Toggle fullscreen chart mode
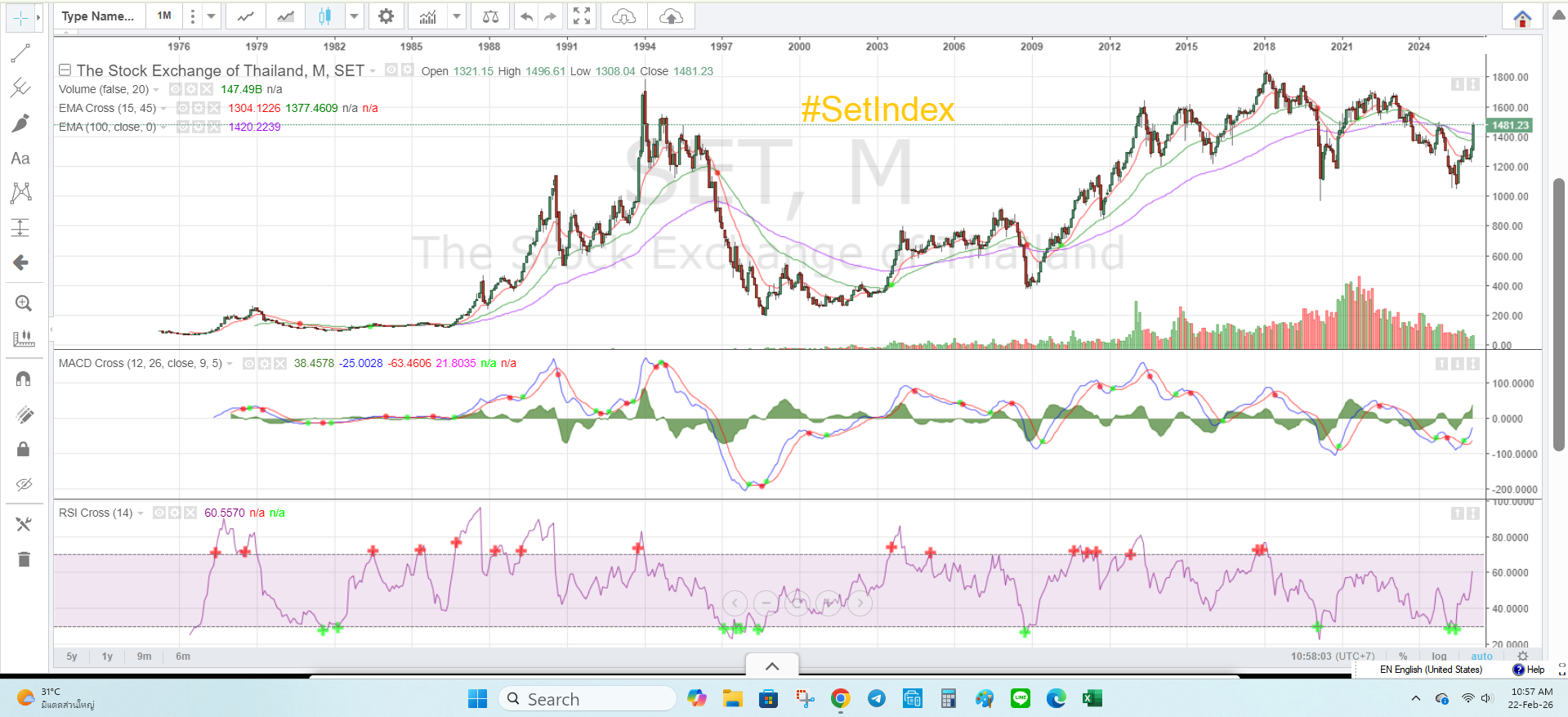 coord(582,16)
